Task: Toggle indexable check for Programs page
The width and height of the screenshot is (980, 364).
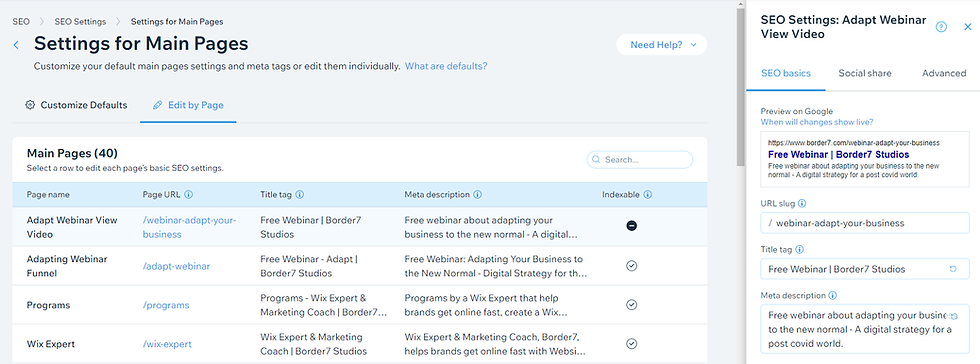Action: [631, 305]
